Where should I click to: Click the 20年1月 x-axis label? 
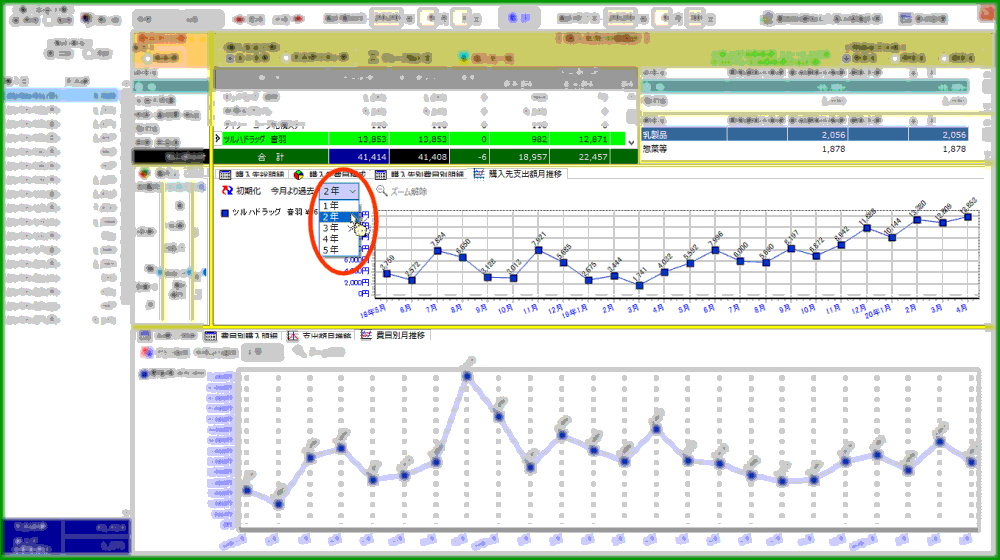click(x=878, y=311)
